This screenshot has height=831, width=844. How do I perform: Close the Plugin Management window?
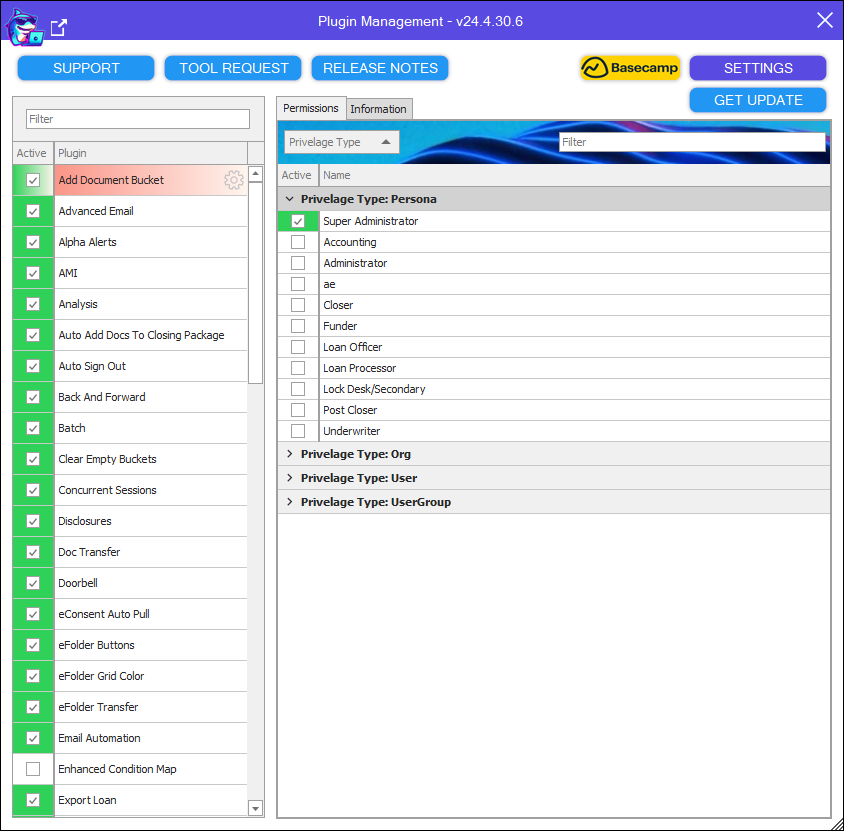click(824, 21)
